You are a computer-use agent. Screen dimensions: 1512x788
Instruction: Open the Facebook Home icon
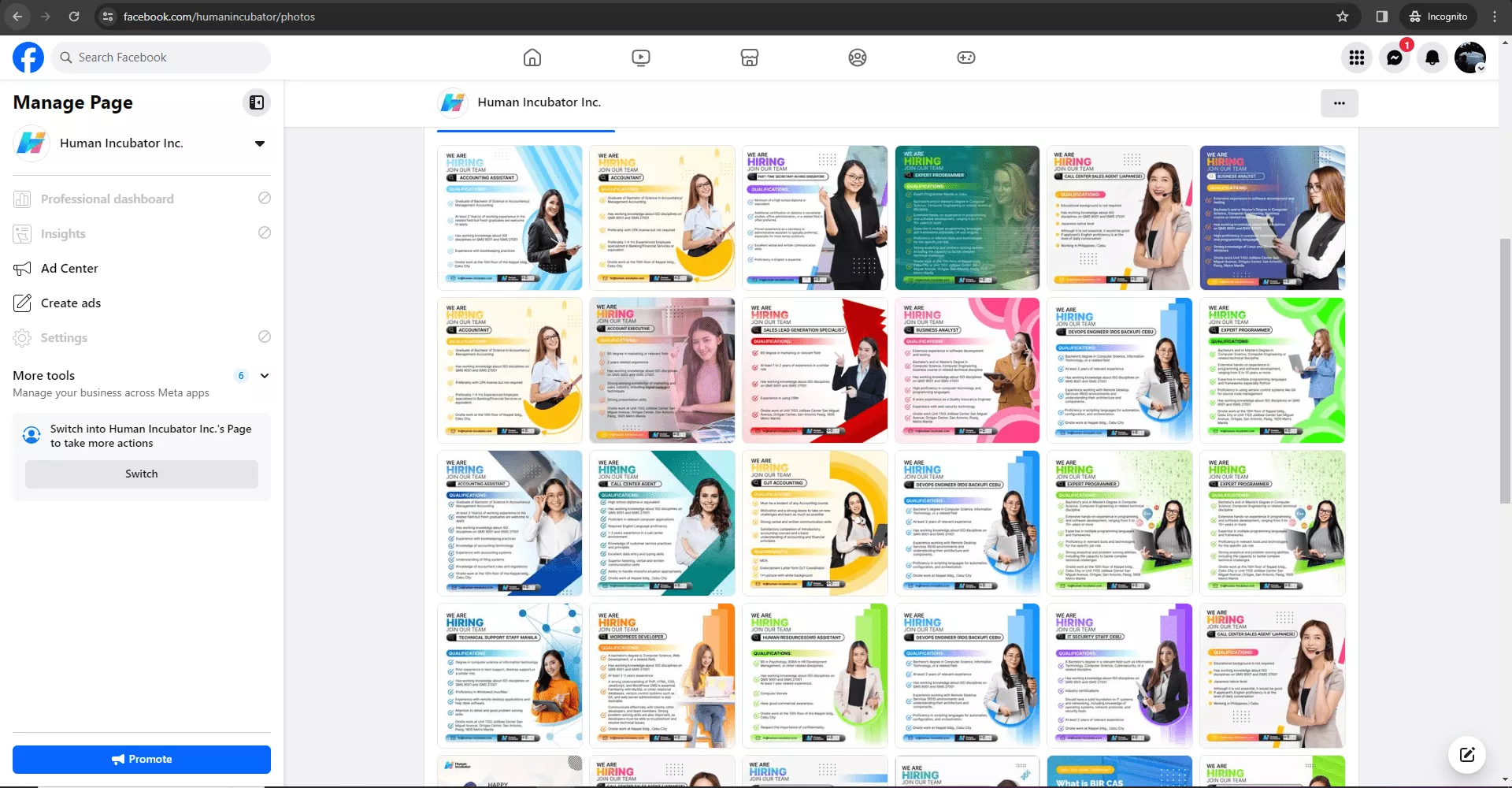click(532, 58)
